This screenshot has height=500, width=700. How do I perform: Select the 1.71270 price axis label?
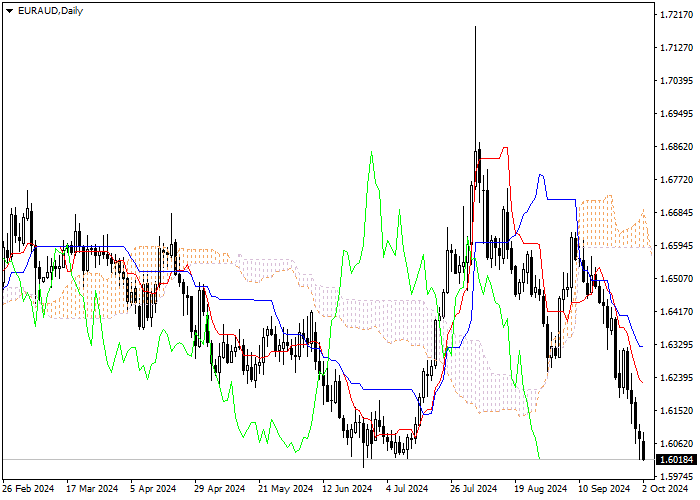(676, 48)
